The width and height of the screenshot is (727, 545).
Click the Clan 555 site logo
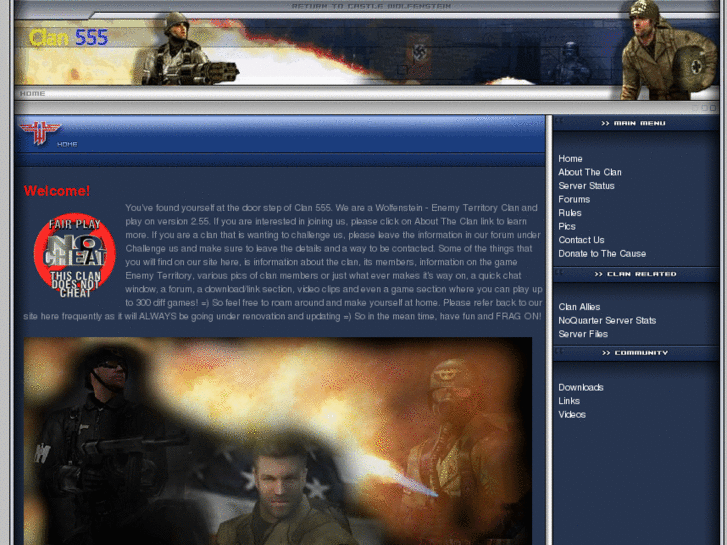click(68, 38)
